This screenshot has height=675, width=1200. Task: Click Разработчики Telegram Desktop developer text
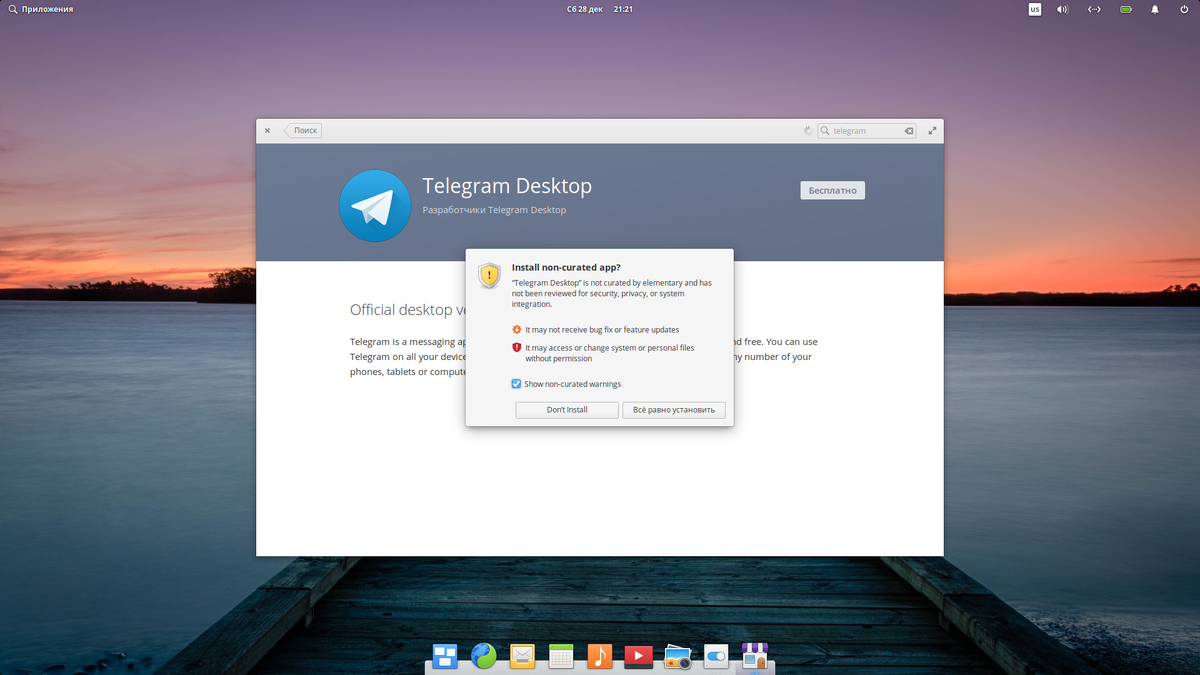point(494,210)
